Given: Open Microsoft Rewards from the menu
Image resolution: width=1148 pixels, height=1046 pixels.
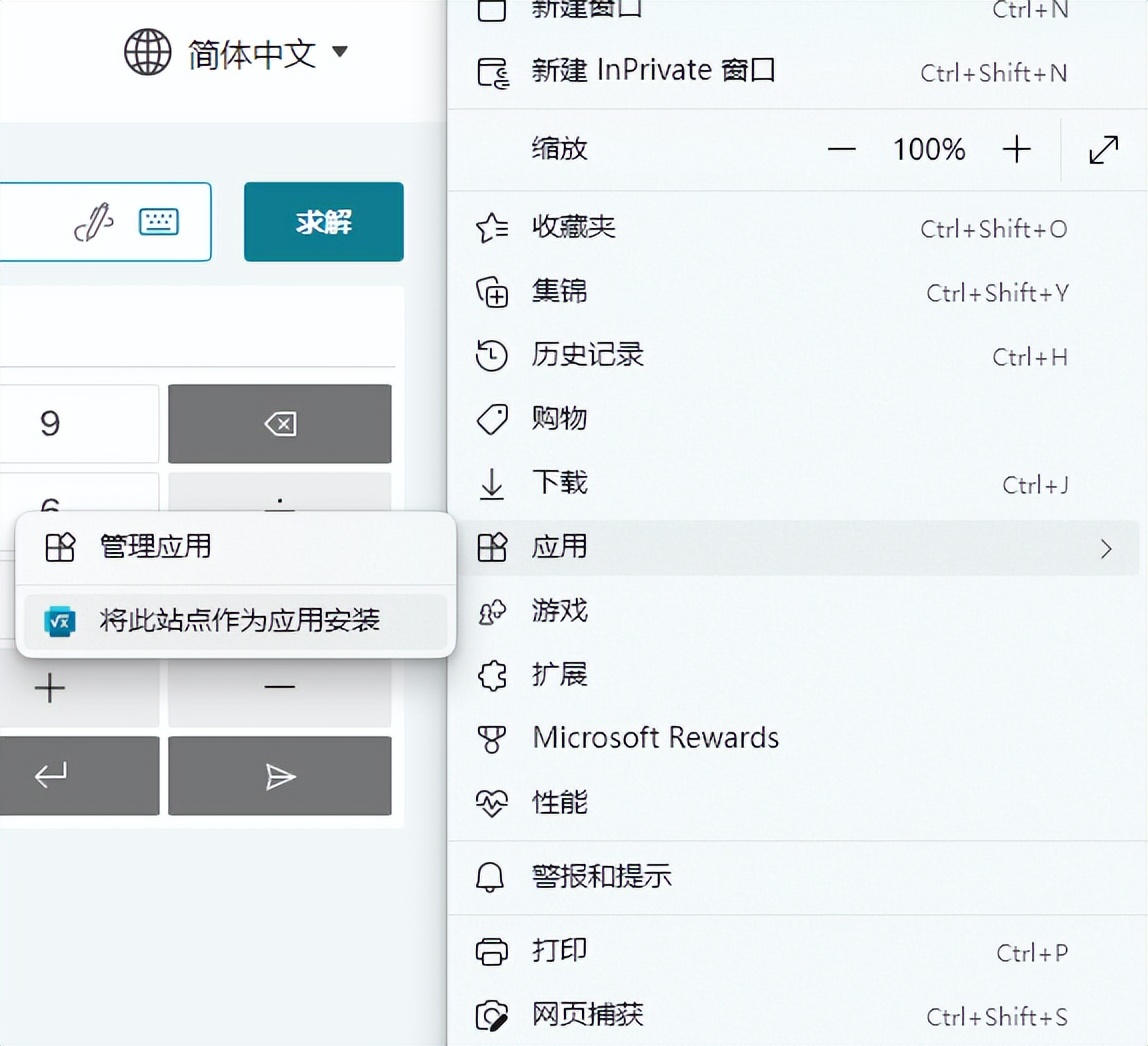Looking at the screenshot, I should pos(657,738).
